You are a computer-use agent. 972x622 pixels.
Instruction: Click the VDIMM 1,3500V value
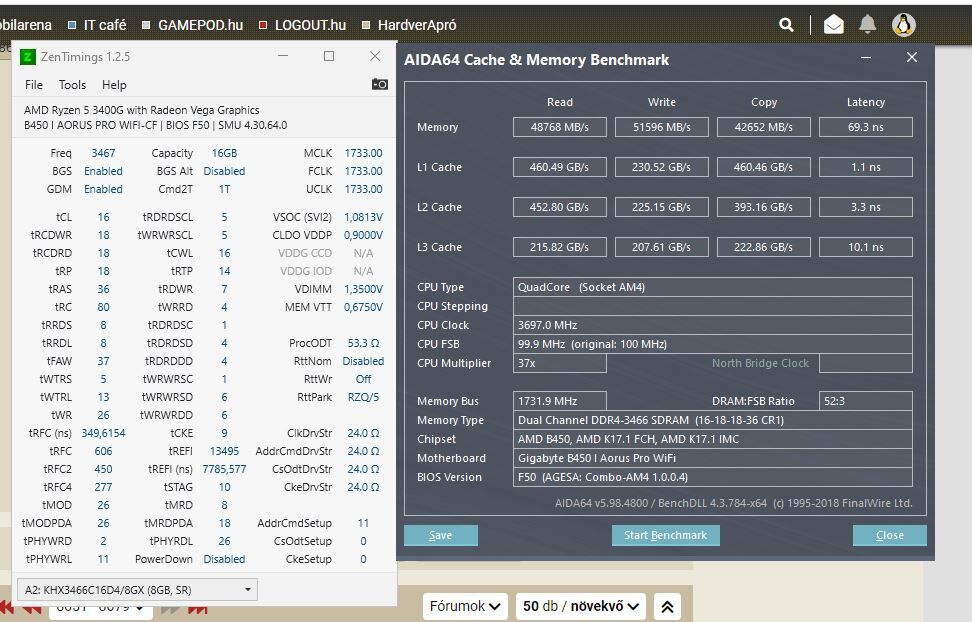coord(363,289)
